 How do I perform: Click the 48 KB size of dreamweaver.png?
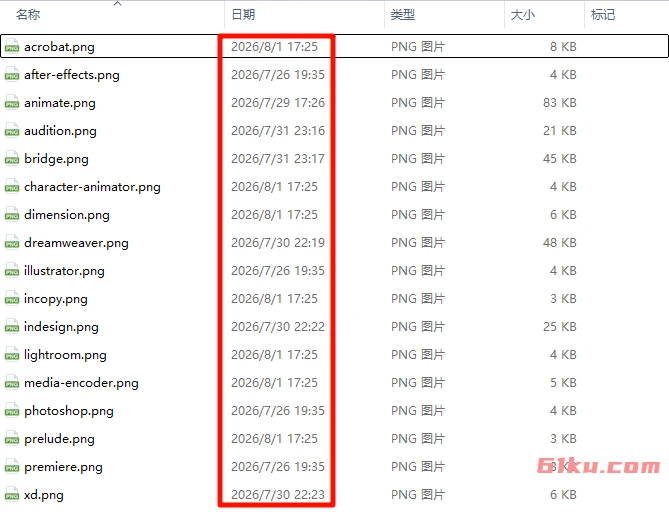[x=559, y=242]
